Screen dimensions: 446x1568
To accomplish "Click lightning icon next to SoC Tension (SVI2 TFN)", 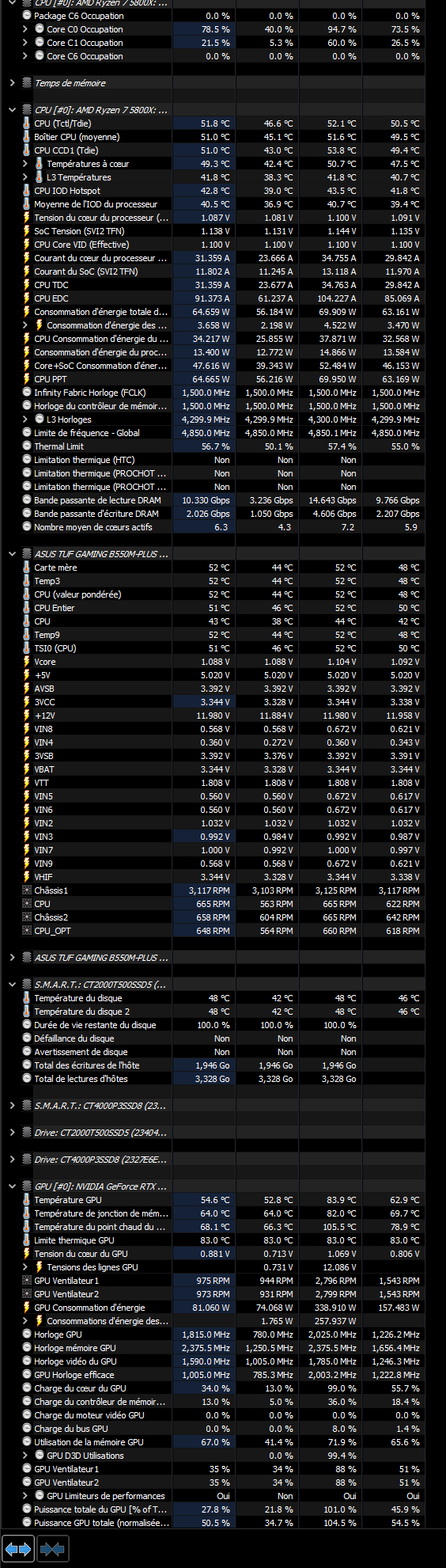I will click(x=27, y=231).
